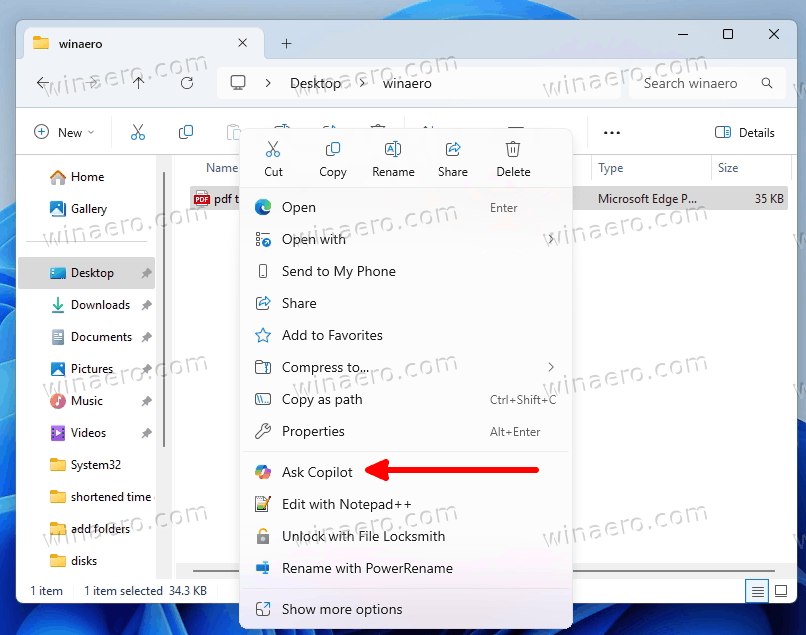This screenshot has height=635, width=806.
Task: Select Add to Favorites
Action: (406, 335)
